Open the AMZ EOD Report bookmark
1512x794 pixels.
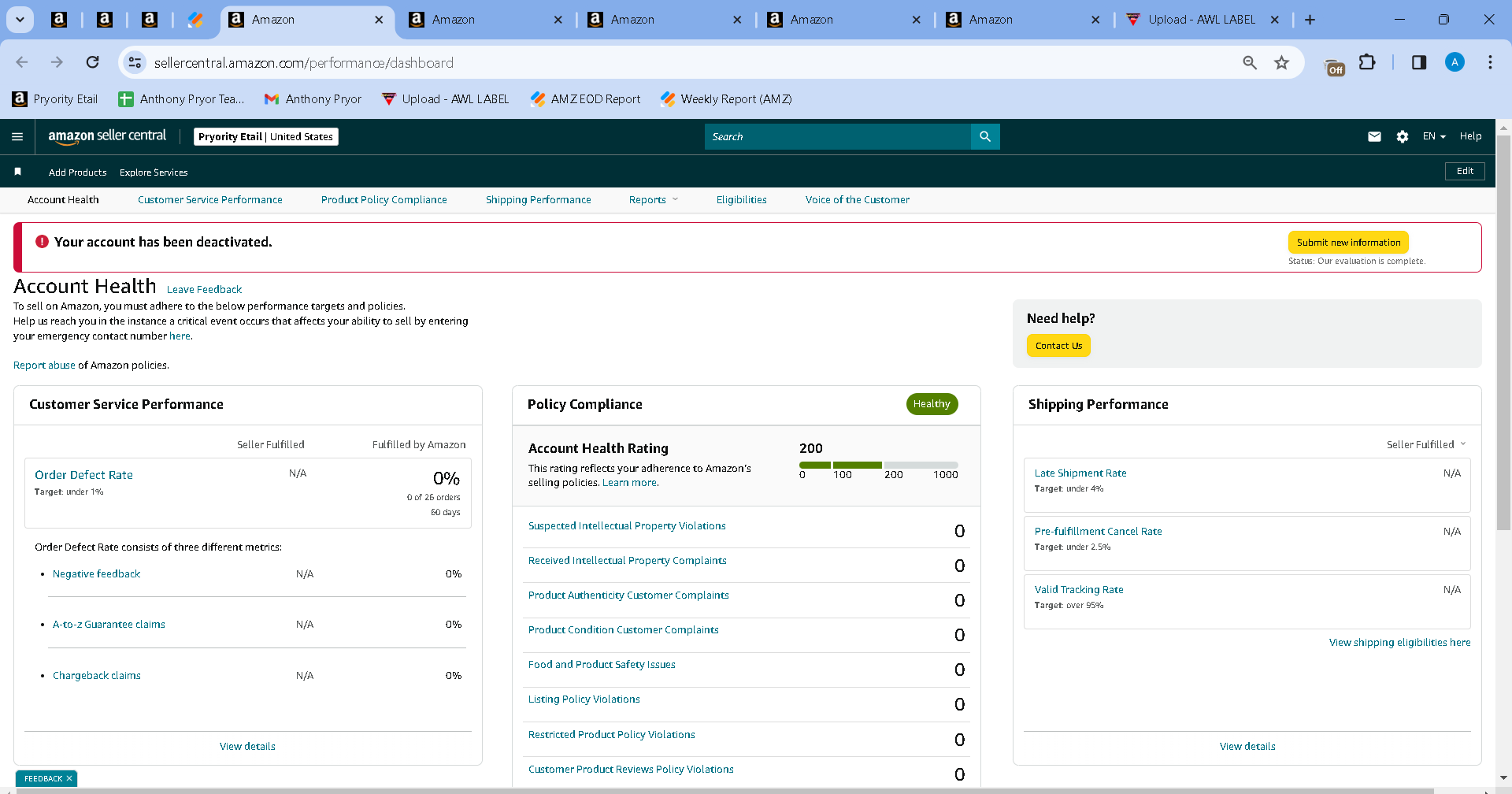click(x=585, y=99)
